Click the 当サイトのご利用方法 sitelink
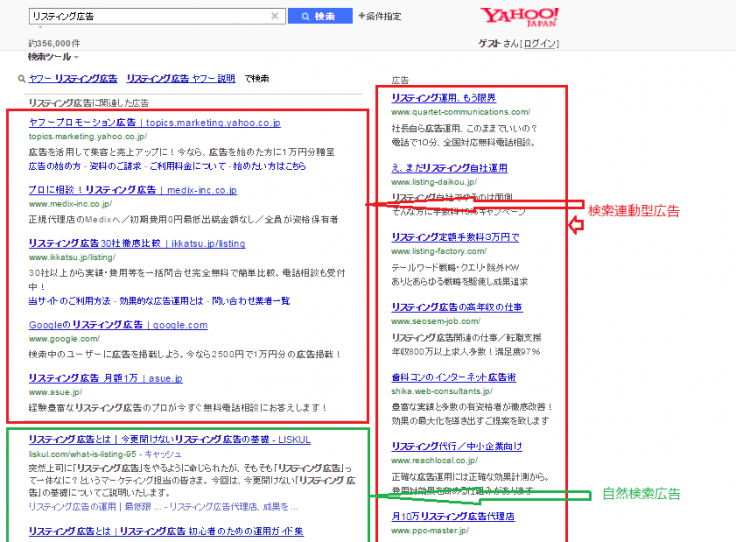 click(x=69, y=301)
